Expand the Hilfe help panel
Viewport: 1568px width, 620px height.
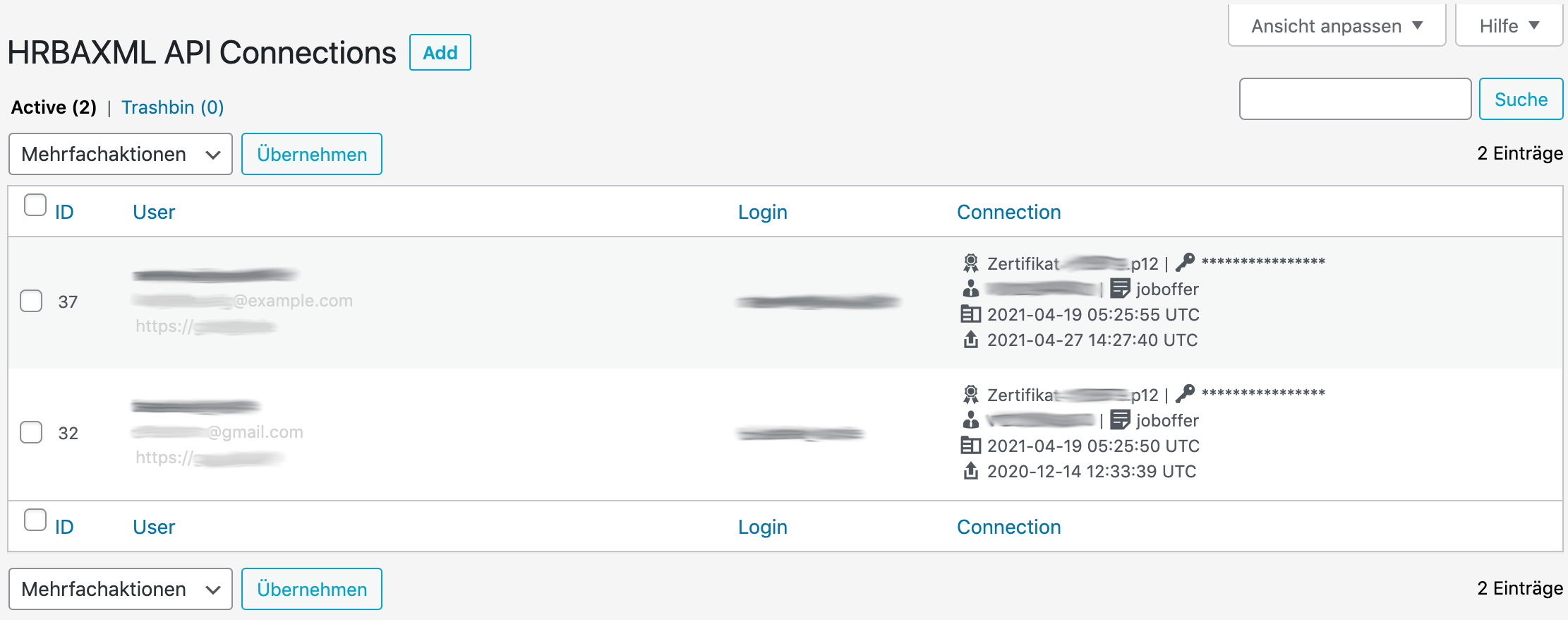(x=1509, y=26)
